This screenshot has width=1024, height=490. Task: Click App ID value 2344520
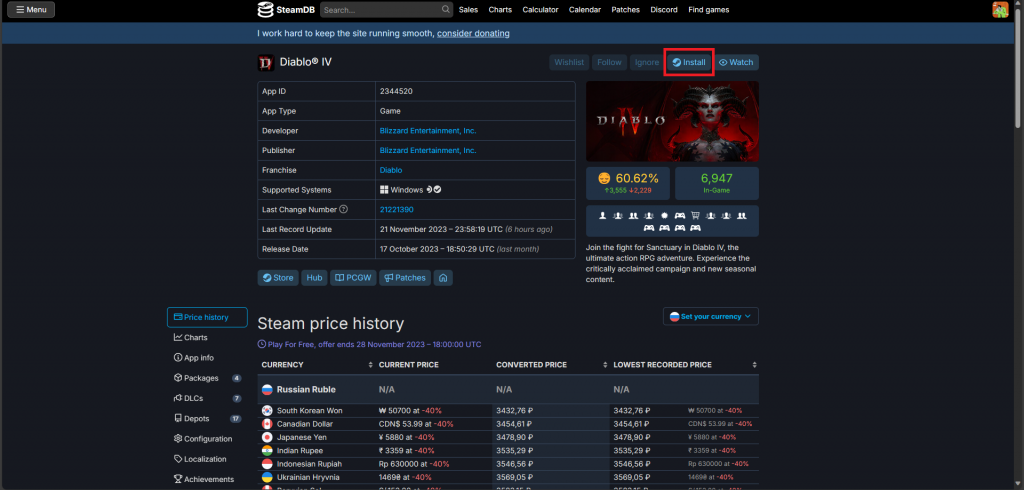[x=396, y=91]
